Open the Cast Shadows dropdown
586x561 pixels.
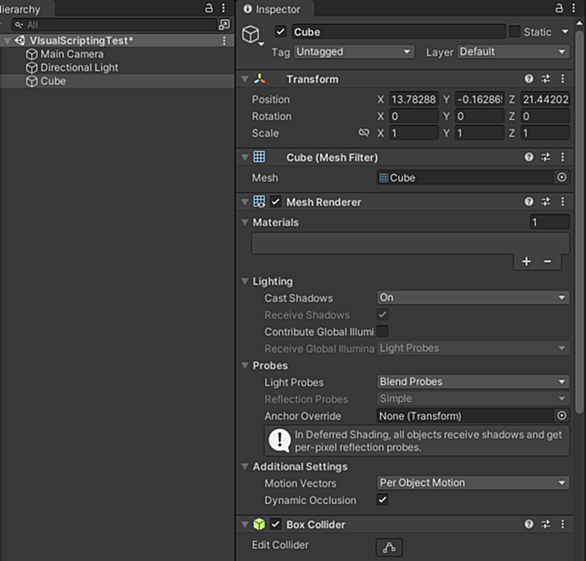point(473,298)
